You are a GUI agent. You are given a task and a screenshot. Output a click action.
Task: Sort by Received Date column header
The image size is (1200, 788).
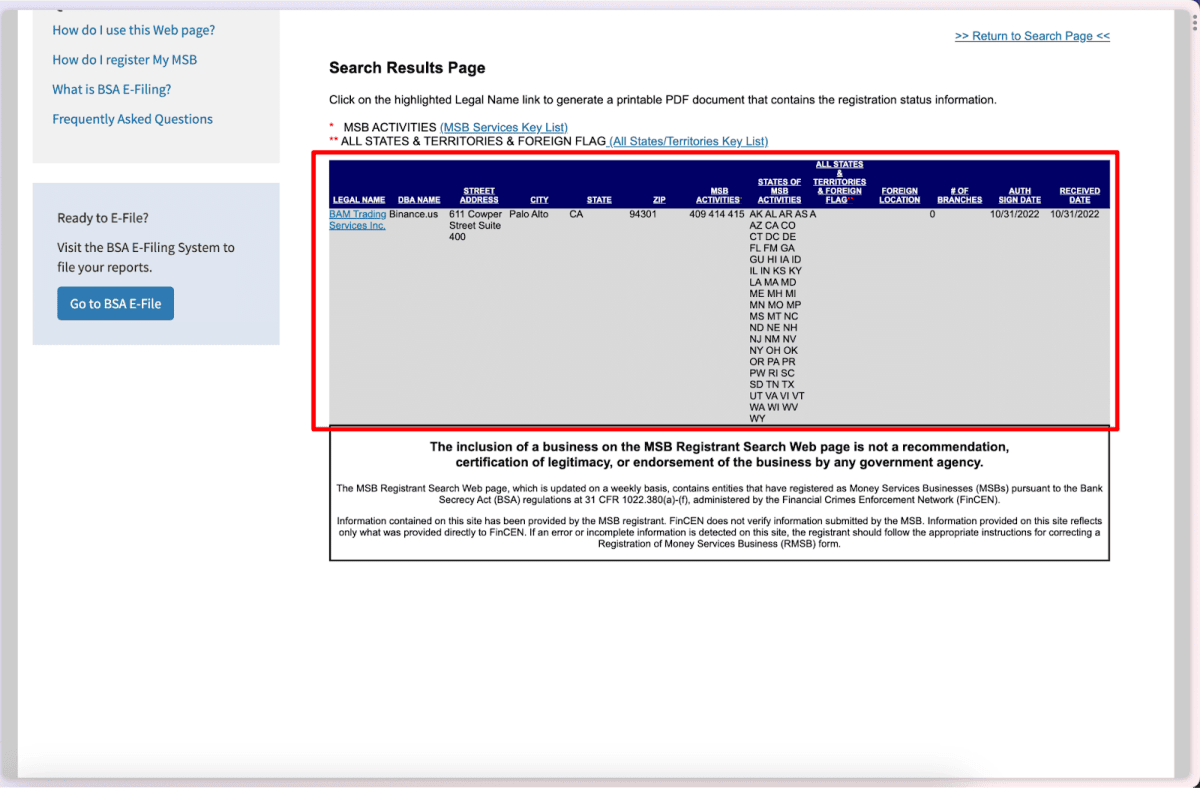[1079, 195]
